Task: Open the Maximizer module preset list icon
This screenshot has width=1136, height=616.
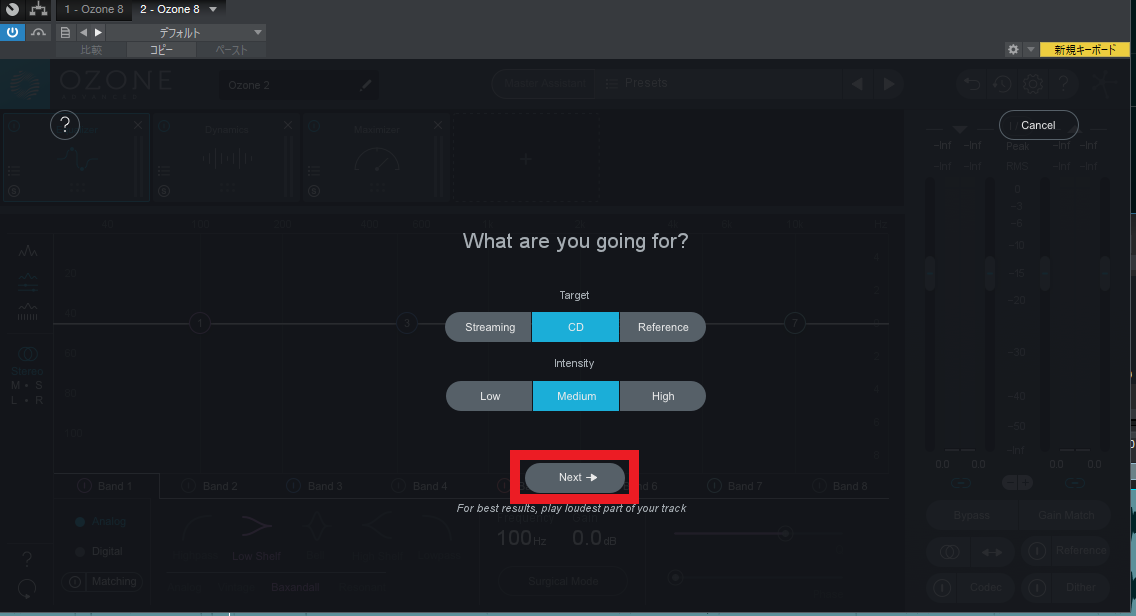Action: [x=314, y=171]
